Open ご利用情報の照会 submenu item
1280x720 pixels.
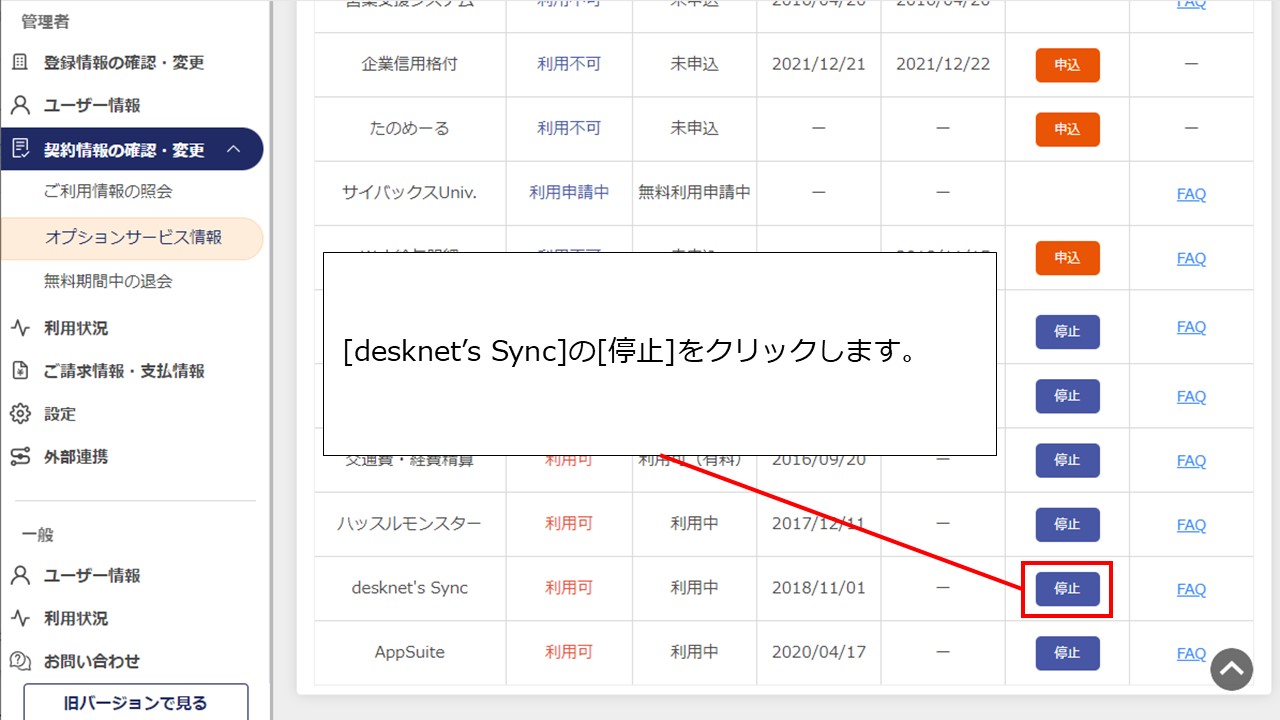[108, 191]
